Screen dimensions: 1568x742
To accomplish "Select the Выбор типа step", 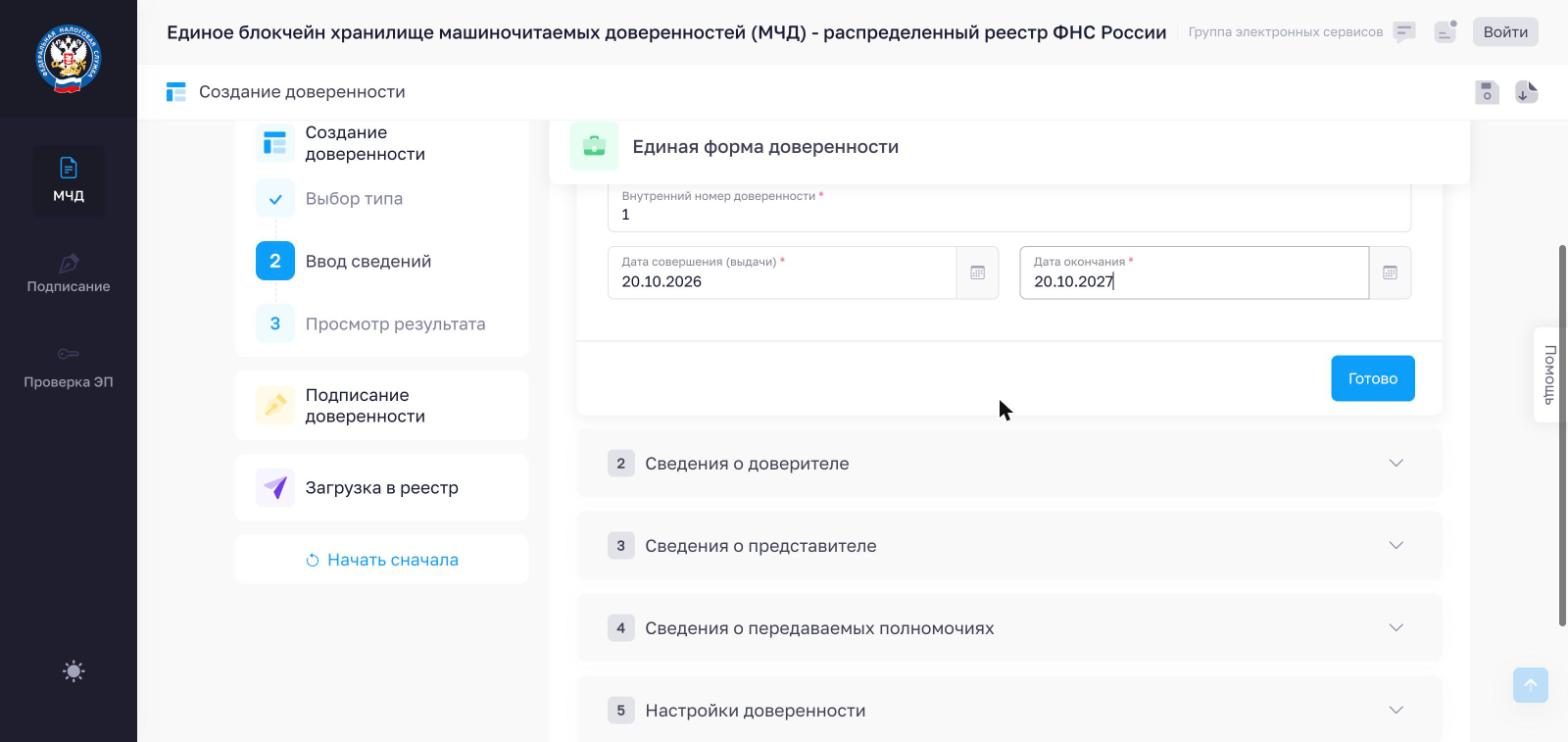I will pos(354,199).
